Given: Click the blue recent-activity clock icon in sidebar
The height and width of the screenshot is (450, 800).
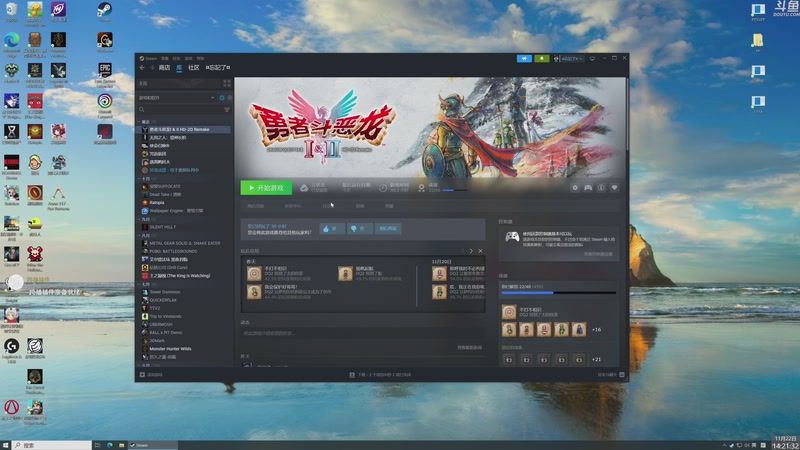Looking at the screenshot, I should tap(222, 97).
